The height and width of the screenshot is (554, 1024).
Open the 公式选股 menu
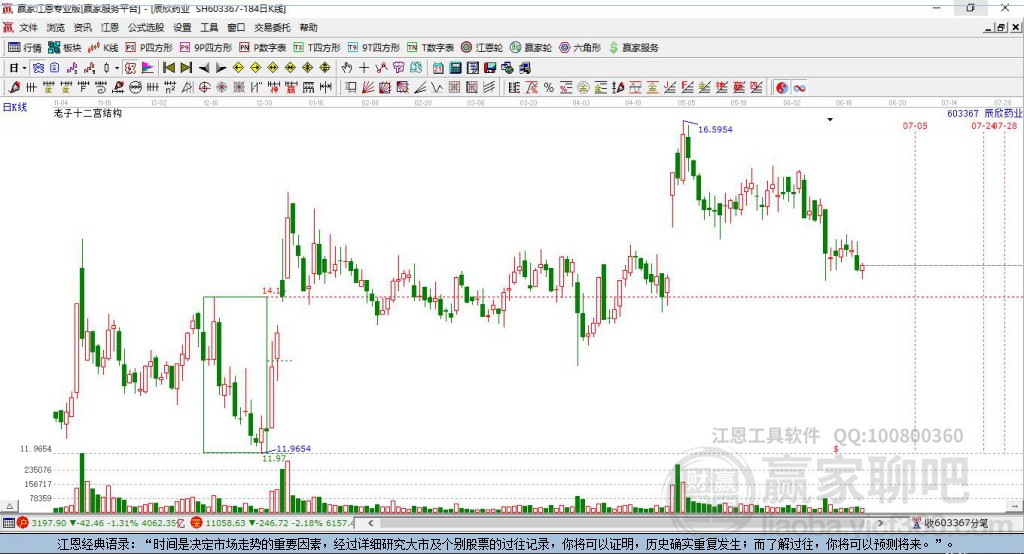click(146, 27)
